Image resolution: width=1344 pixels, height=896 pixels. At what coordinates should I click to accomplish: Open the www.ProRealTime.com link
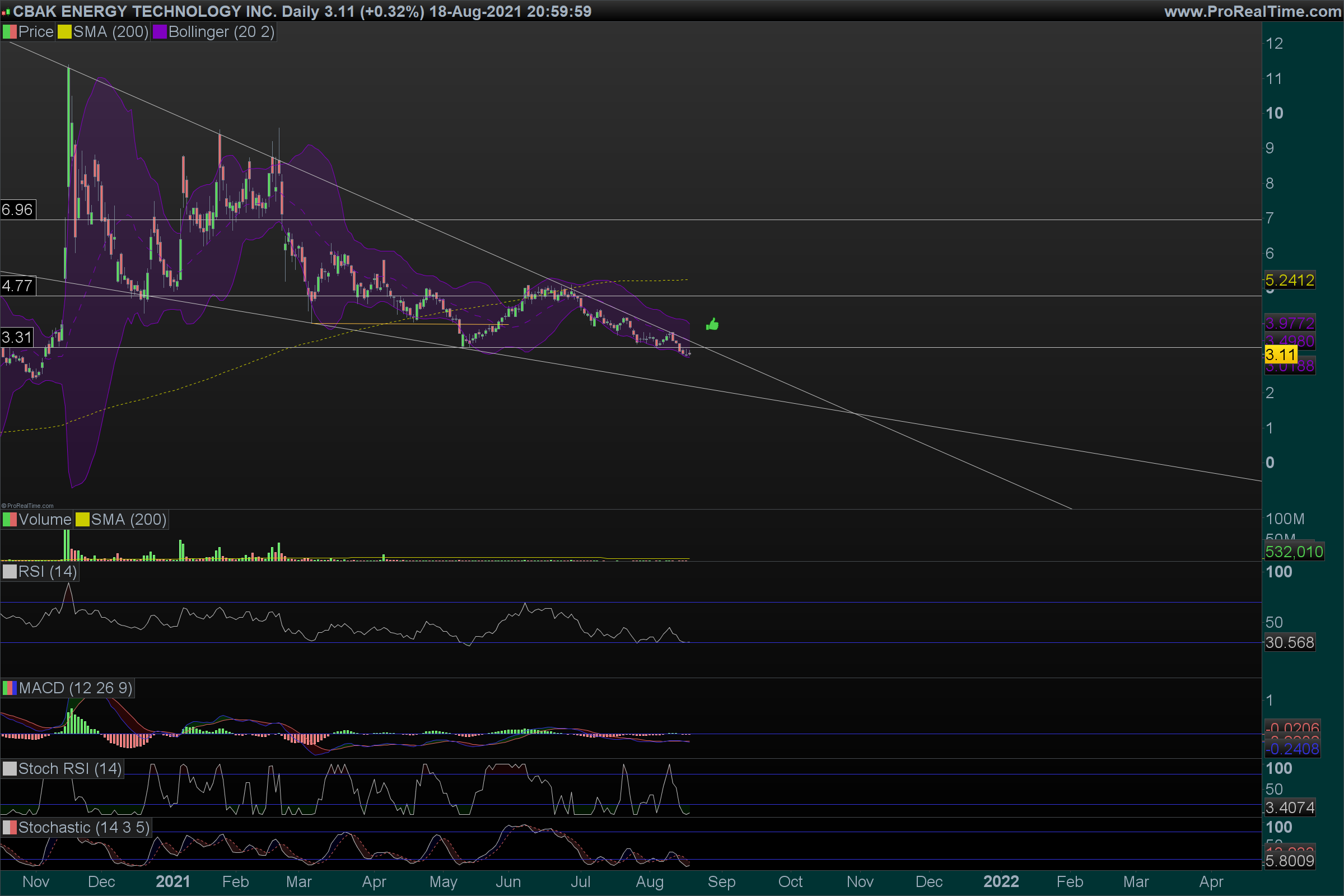(x=1252, y=11)
